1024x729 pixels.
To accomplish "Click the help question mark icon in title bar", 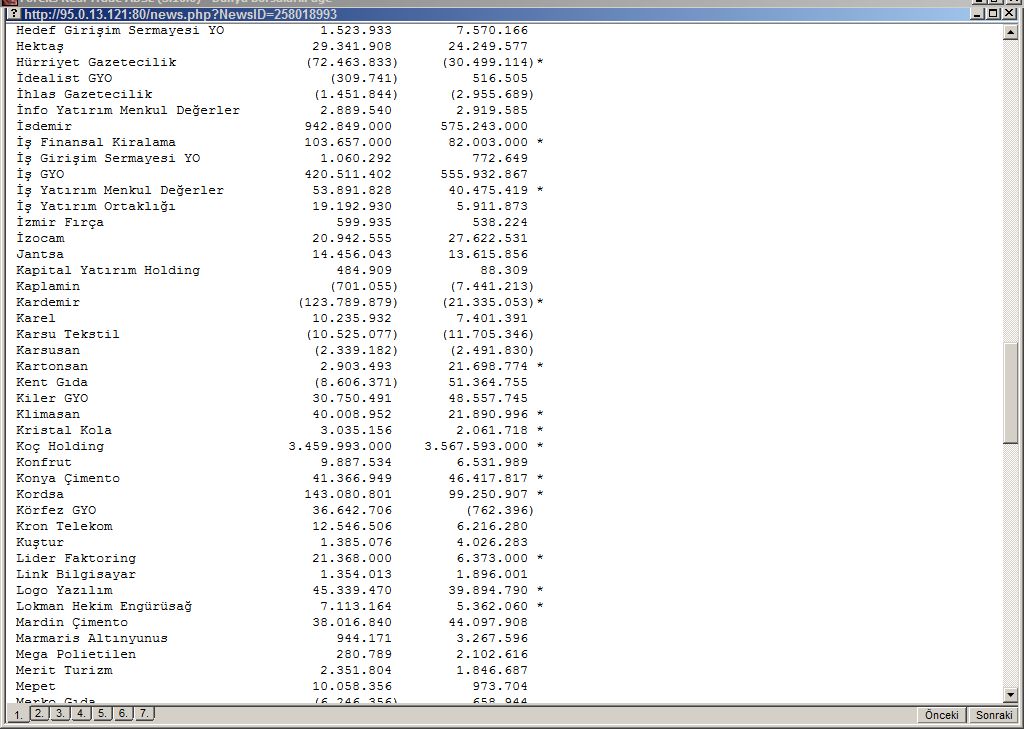I will 14,14.
